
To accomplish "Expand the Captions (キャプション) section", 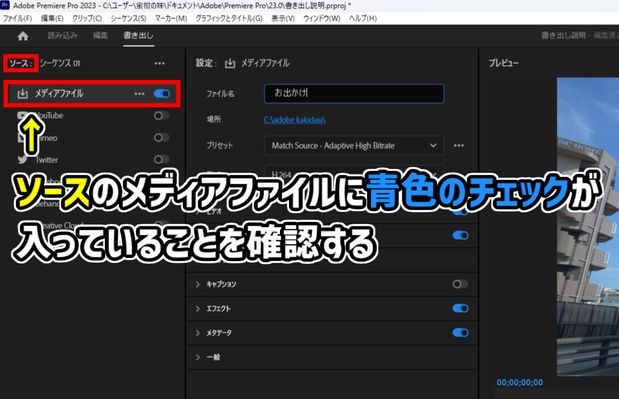I will tap(198, 284).
